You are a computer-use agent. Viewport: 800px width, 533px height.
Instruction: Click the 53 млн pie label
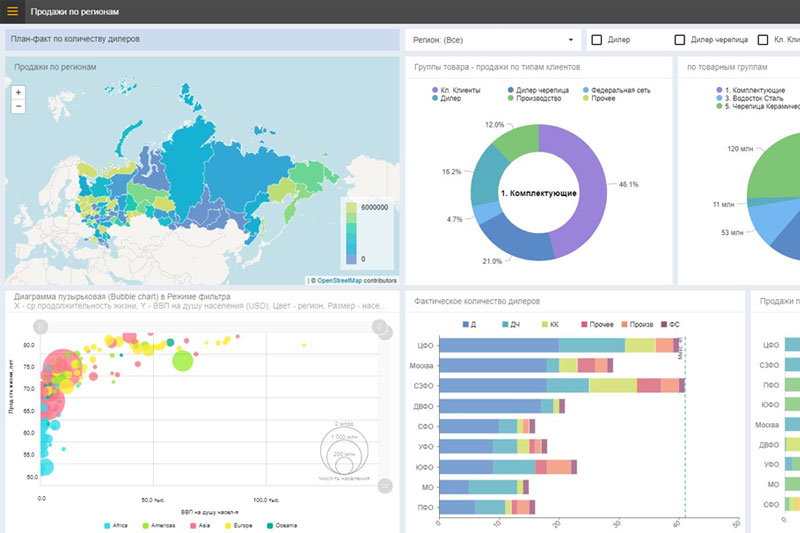(732, 233)
